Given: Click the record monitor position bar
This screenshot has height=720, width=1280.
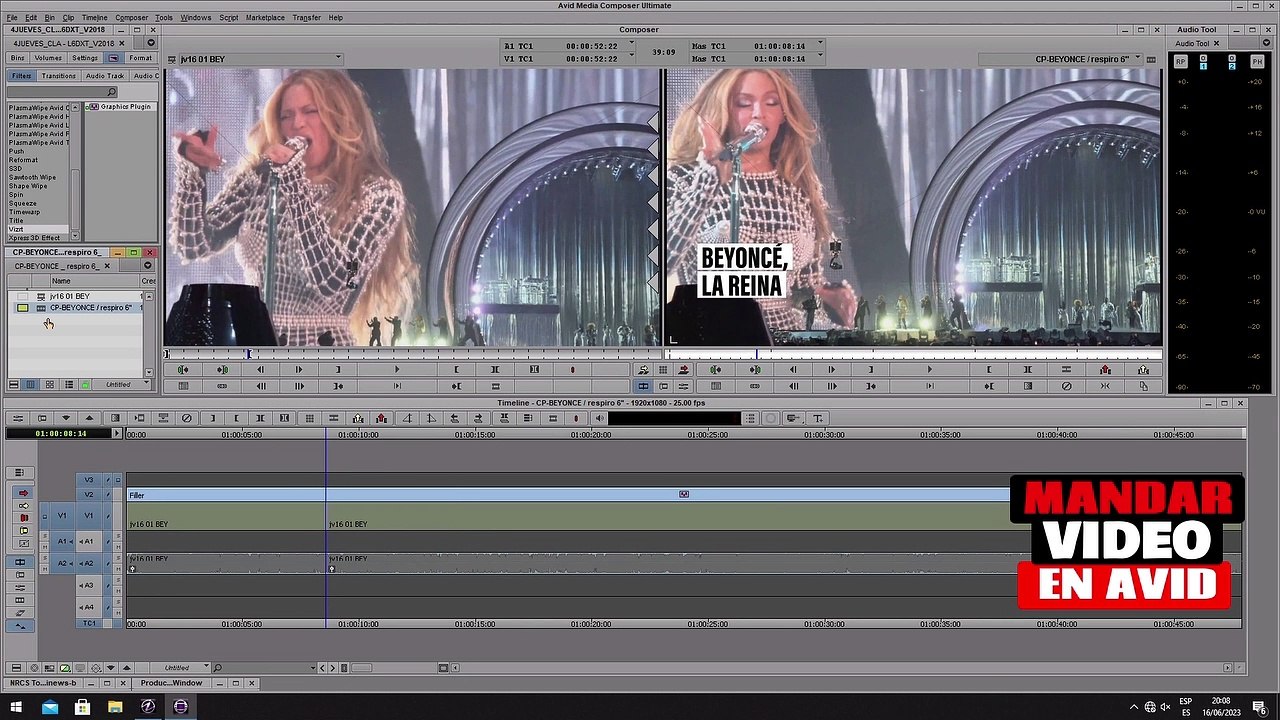Looking at the screenshot, I should click(914, 354).
